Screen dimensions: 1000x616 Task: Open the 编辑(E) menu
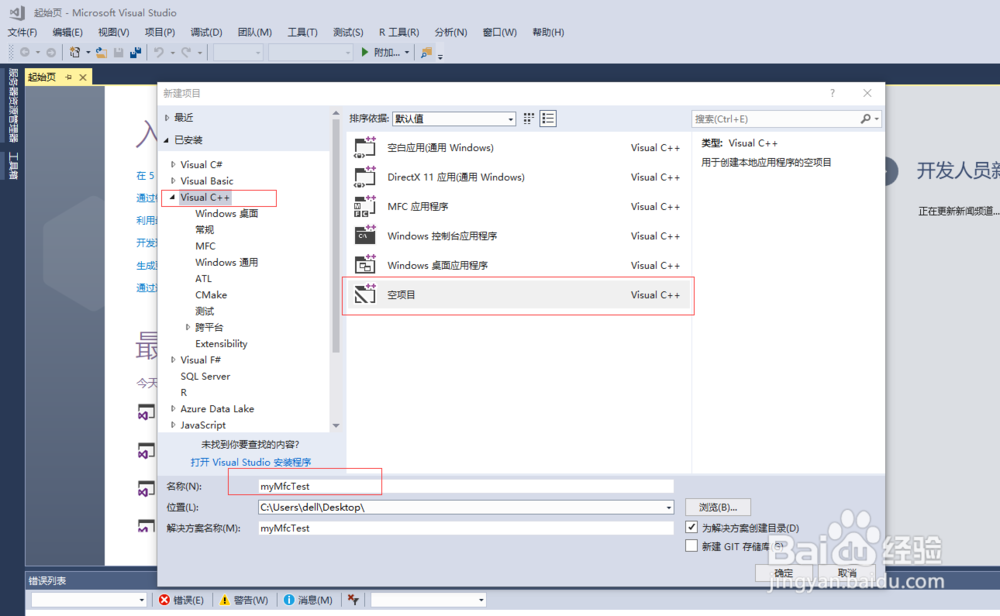point(68,33)
